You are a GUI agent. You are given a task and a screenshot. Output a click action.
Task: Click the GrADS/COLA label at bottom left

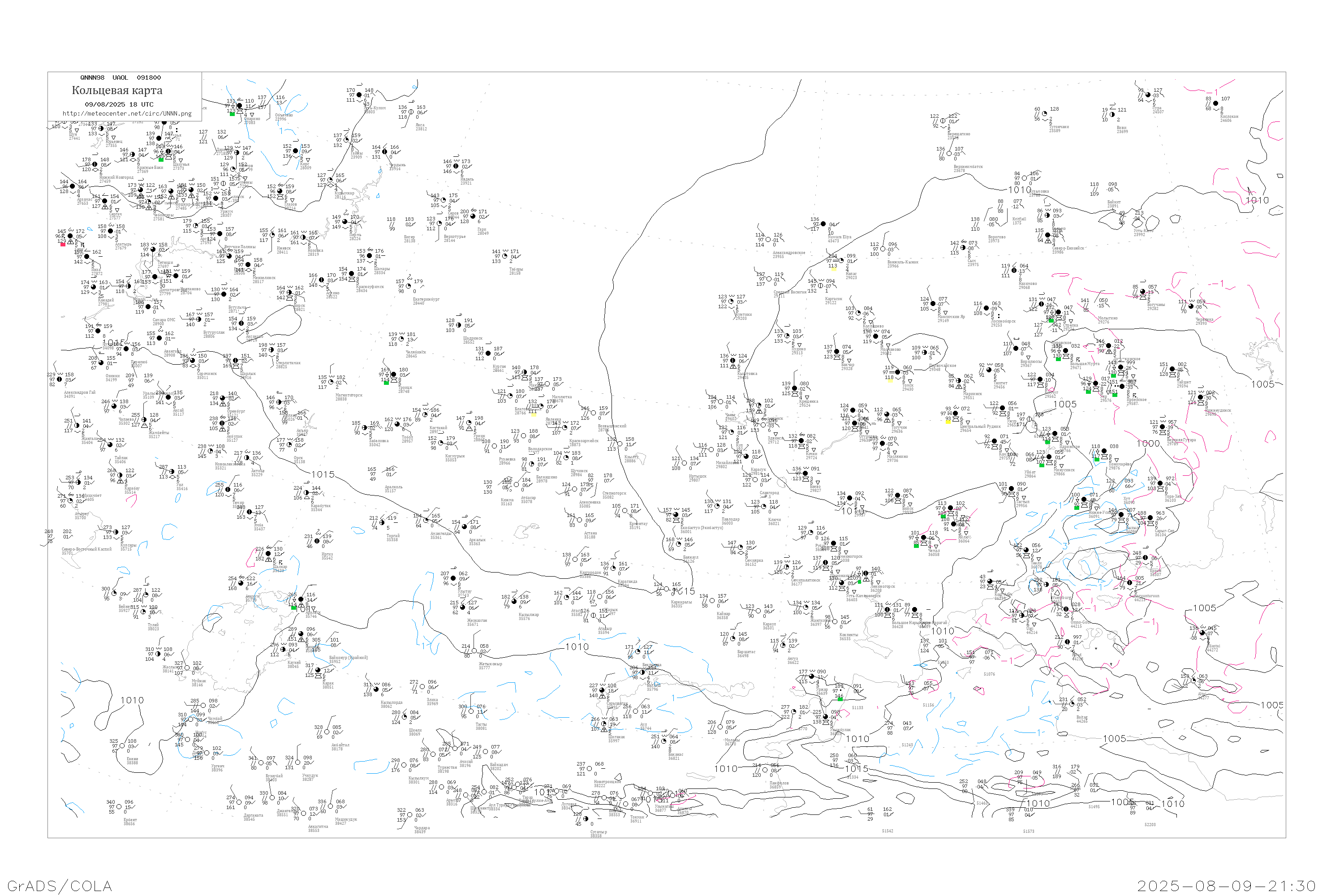click(x=60, y=886)
